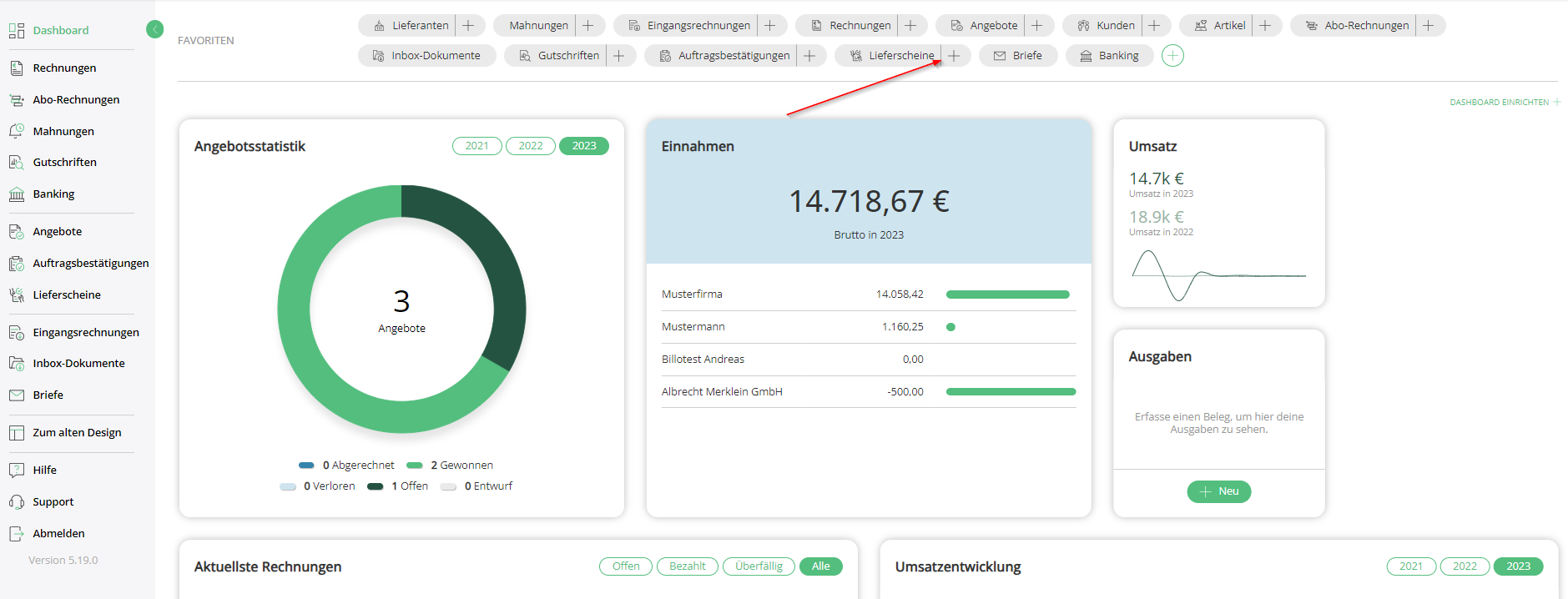The width and height of the screenshot is (1568, 599).
Task: Click the plus icon next to Angebote favorite
Action: tap(1037, 26)
